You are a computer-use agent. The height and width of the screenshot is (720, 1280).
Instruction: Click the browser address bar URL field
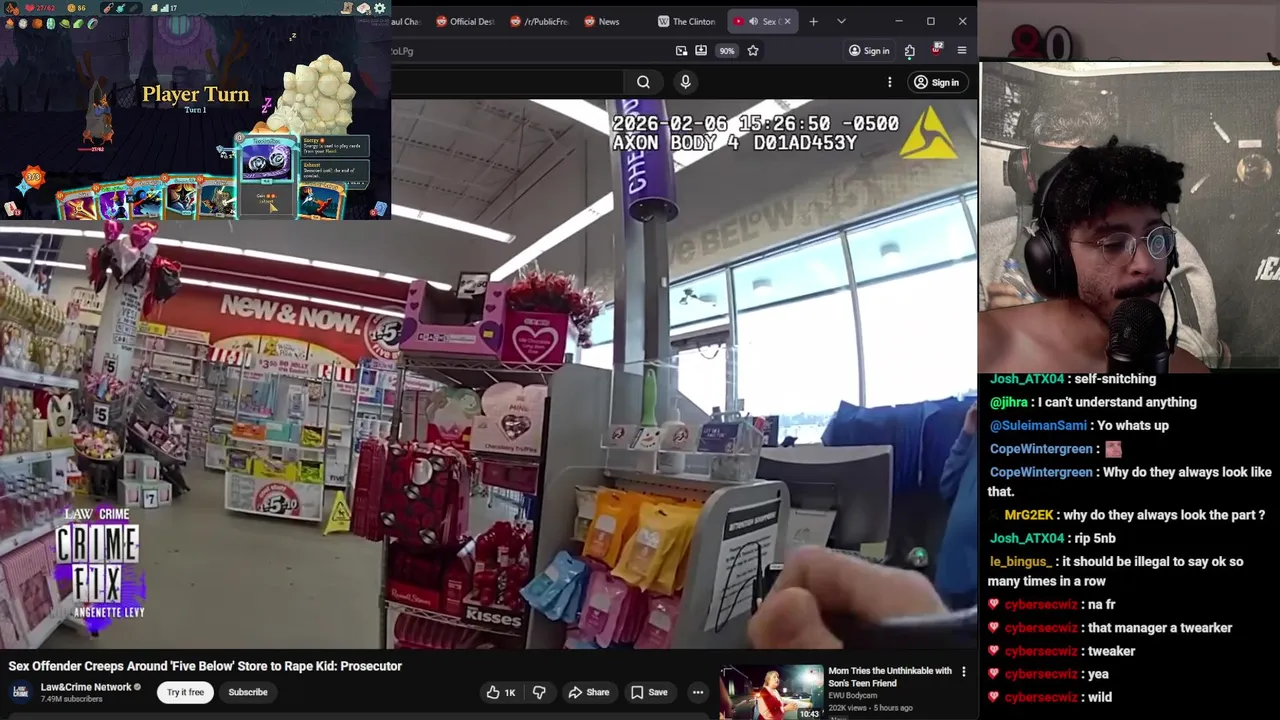530,51
